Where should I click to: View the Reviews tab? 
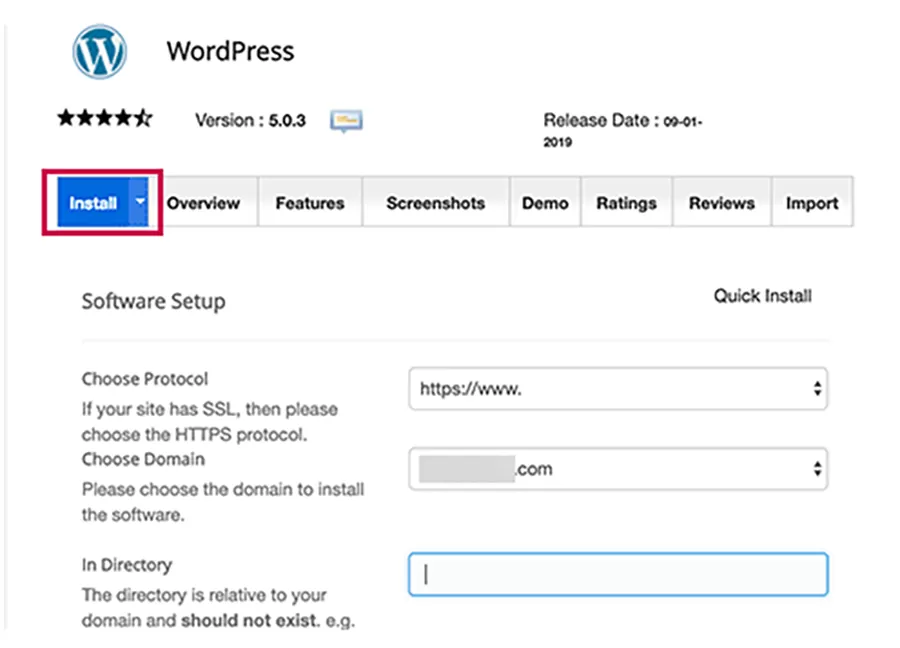click(721, 203)
